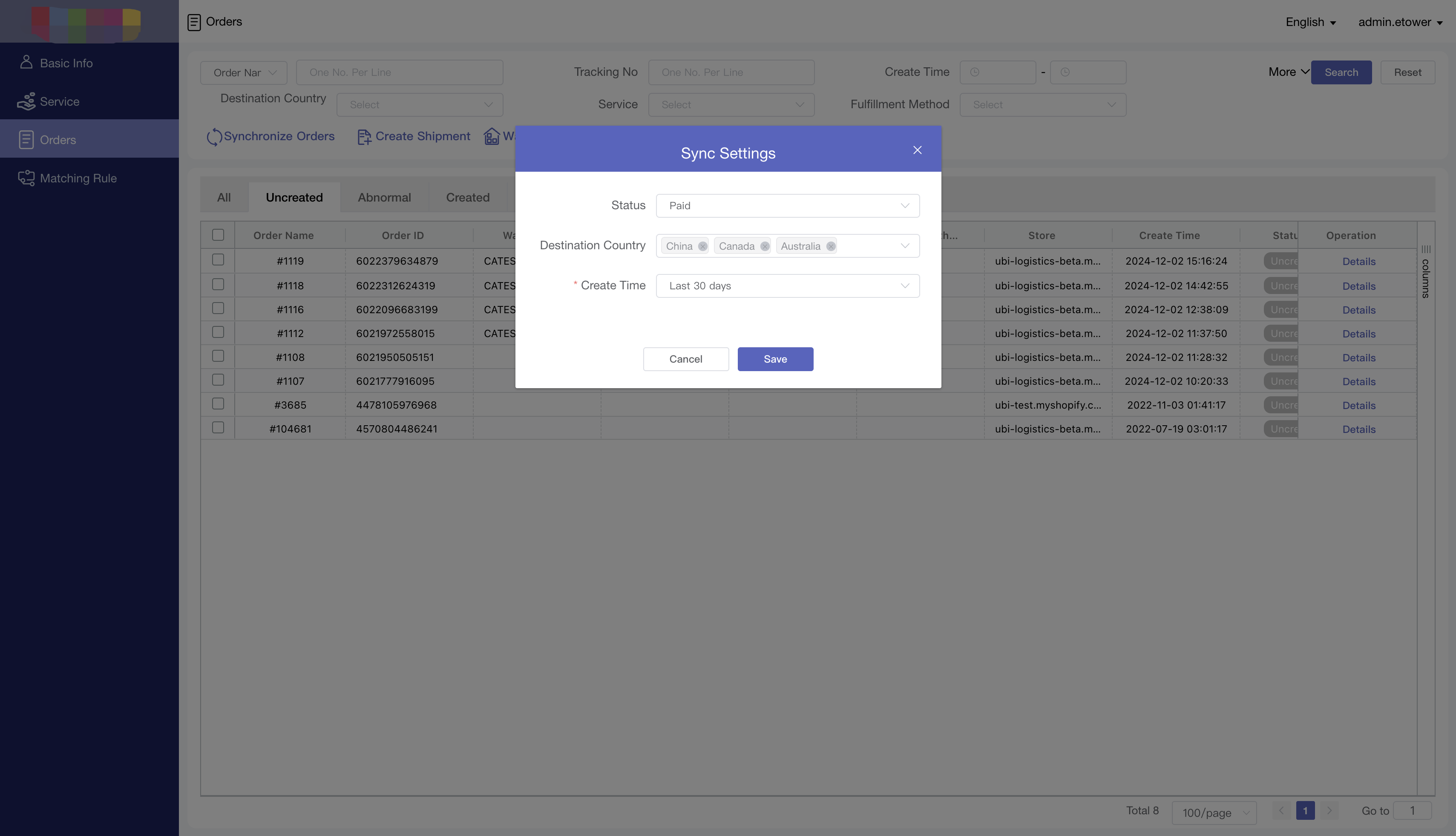
Task: Remove Canada tag from Destination Country
Action: point(765,246)
